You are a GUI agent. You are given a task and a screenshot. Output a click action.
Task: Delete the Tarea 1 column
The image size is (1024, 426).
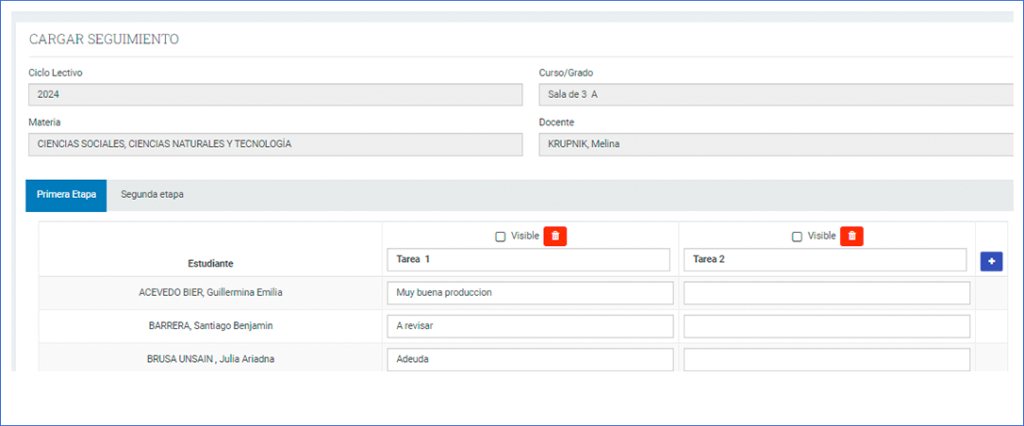(556, 236)
